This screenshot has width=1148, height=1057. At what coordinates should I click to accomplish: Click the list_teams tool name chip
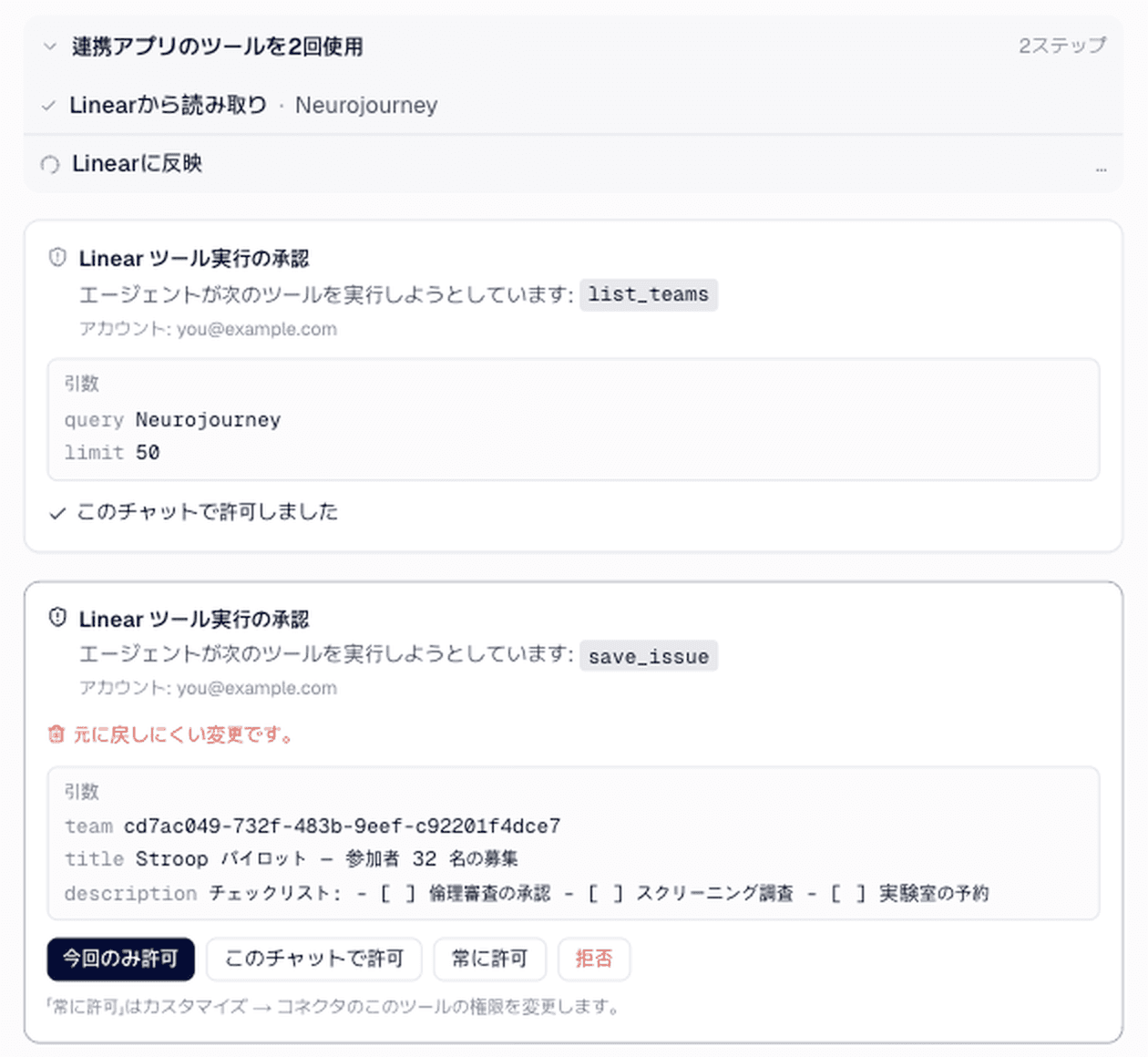click(649, 294)
